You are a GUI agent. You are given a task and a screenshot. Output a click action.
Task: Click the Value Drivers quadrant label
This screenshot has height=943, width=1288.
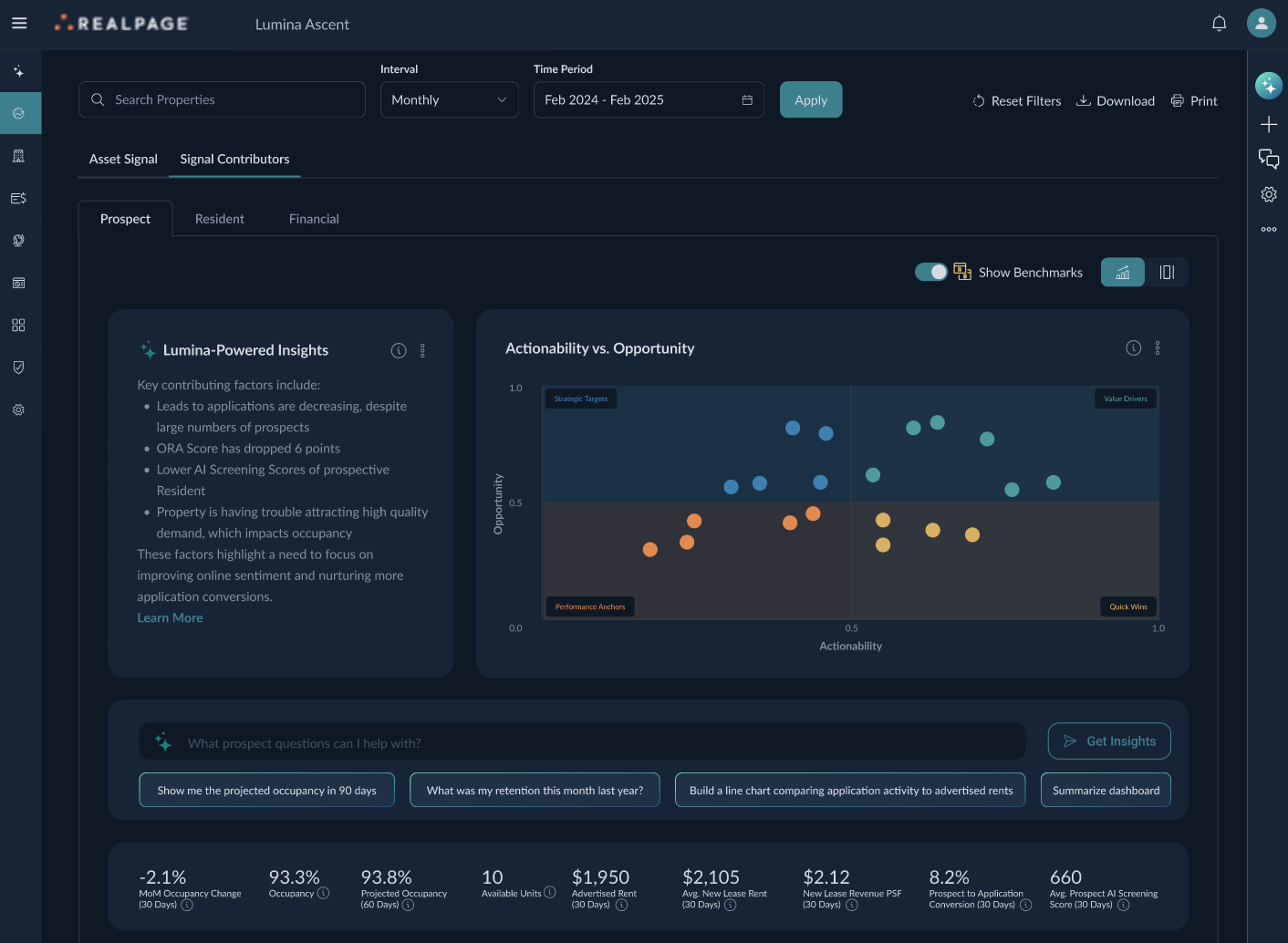click(x=1126, y=399)
